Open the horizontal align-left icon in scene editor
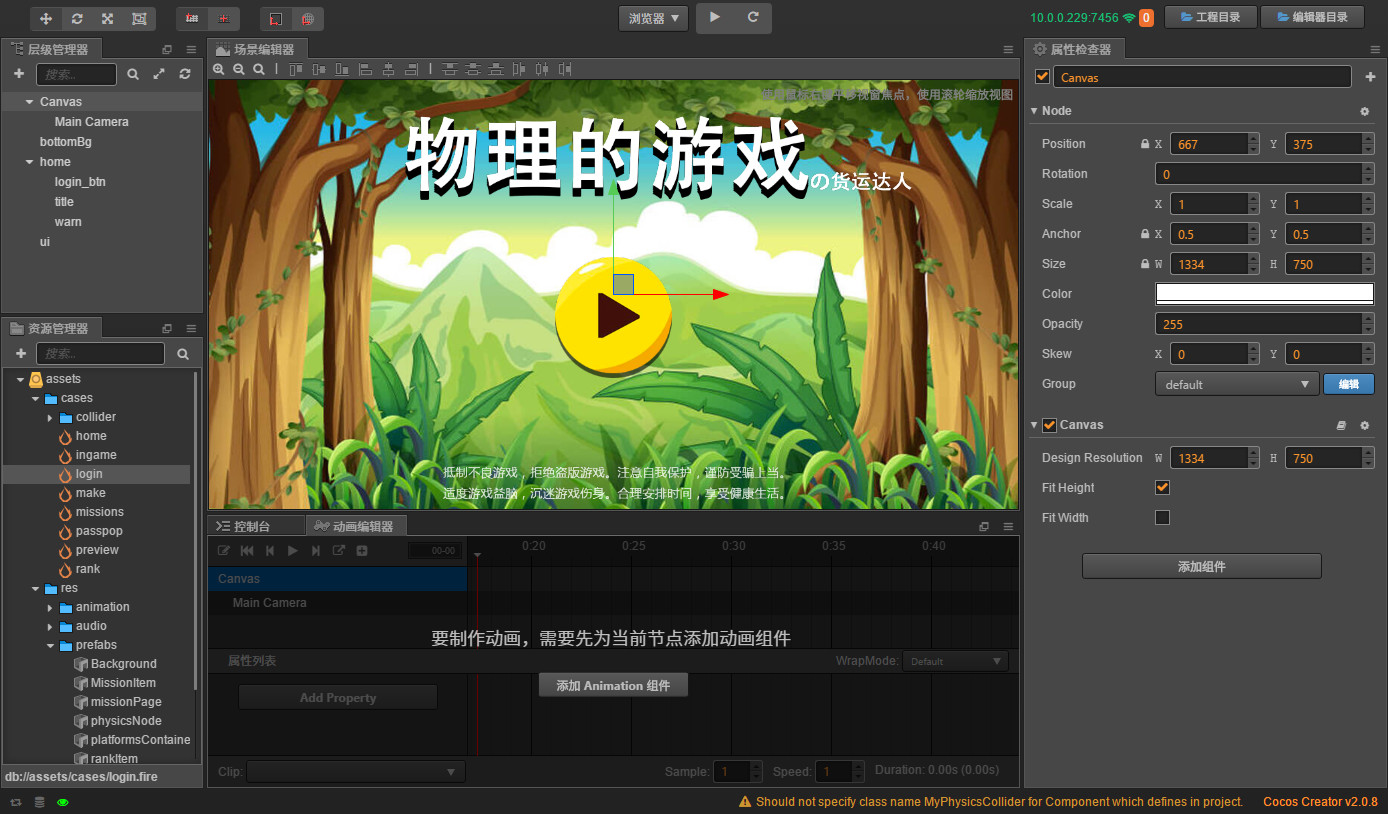 click(x=366, y=70)
